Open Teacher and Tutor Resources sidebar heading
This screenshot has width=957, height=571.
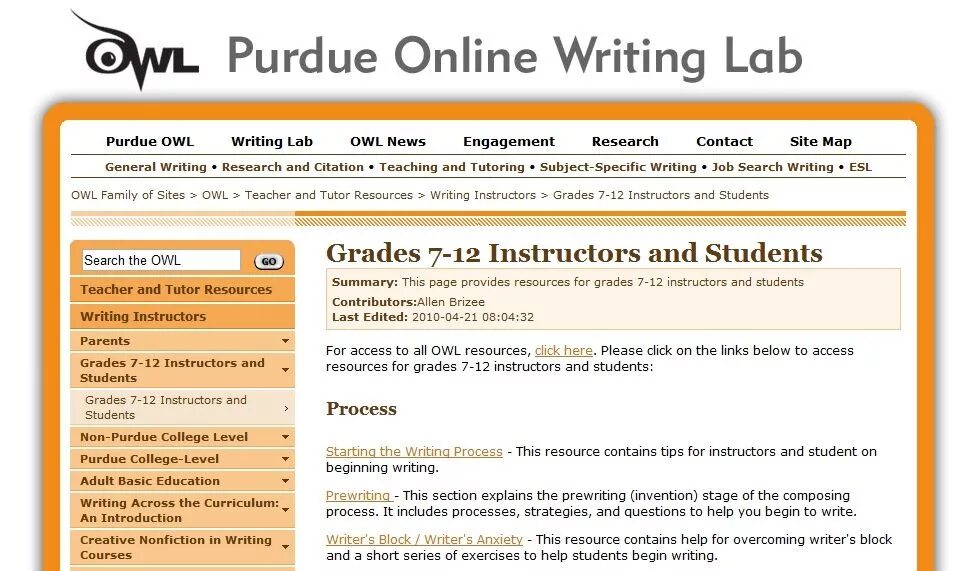click(182, 289)
